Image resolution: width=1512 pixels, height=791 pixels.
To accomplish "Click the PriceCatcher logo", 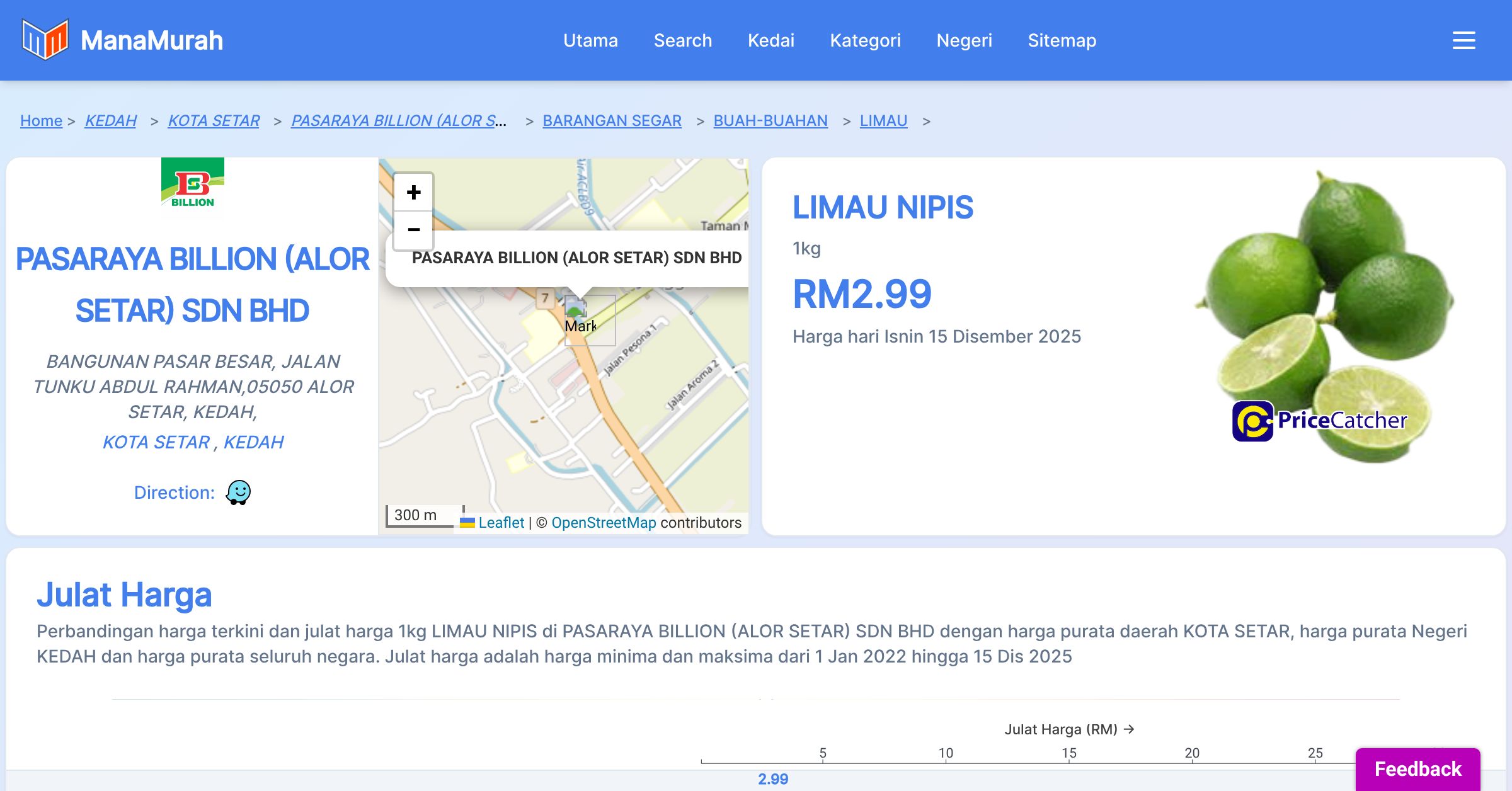I will (x=1319, y=421).
